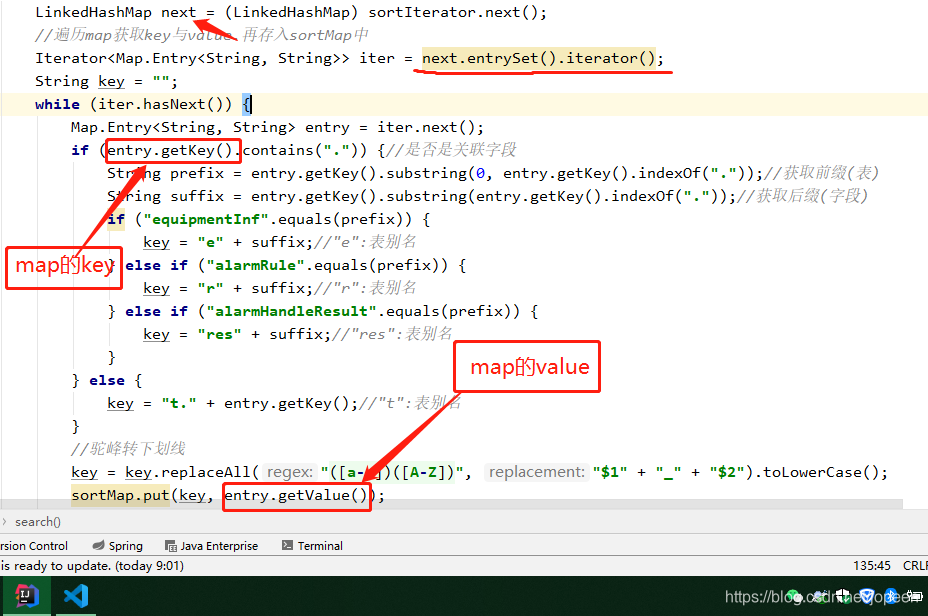Click the ([A-Z]) regex group
928x616 pixels.
[x=423, y=473]
